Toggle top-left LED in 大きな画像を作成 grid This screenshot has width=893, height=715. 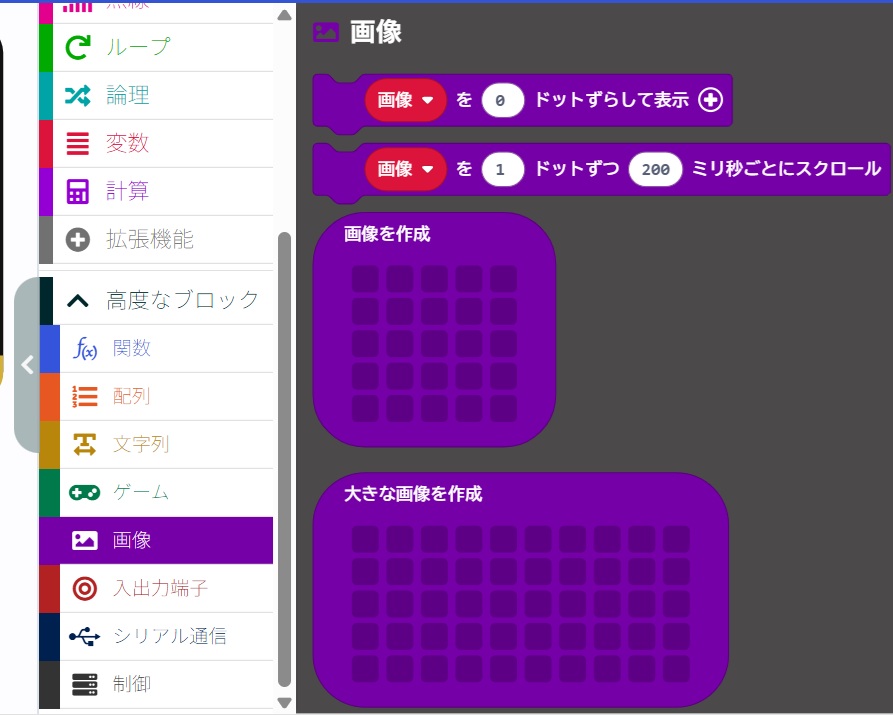pyautogui.click(x=365, y=539)
